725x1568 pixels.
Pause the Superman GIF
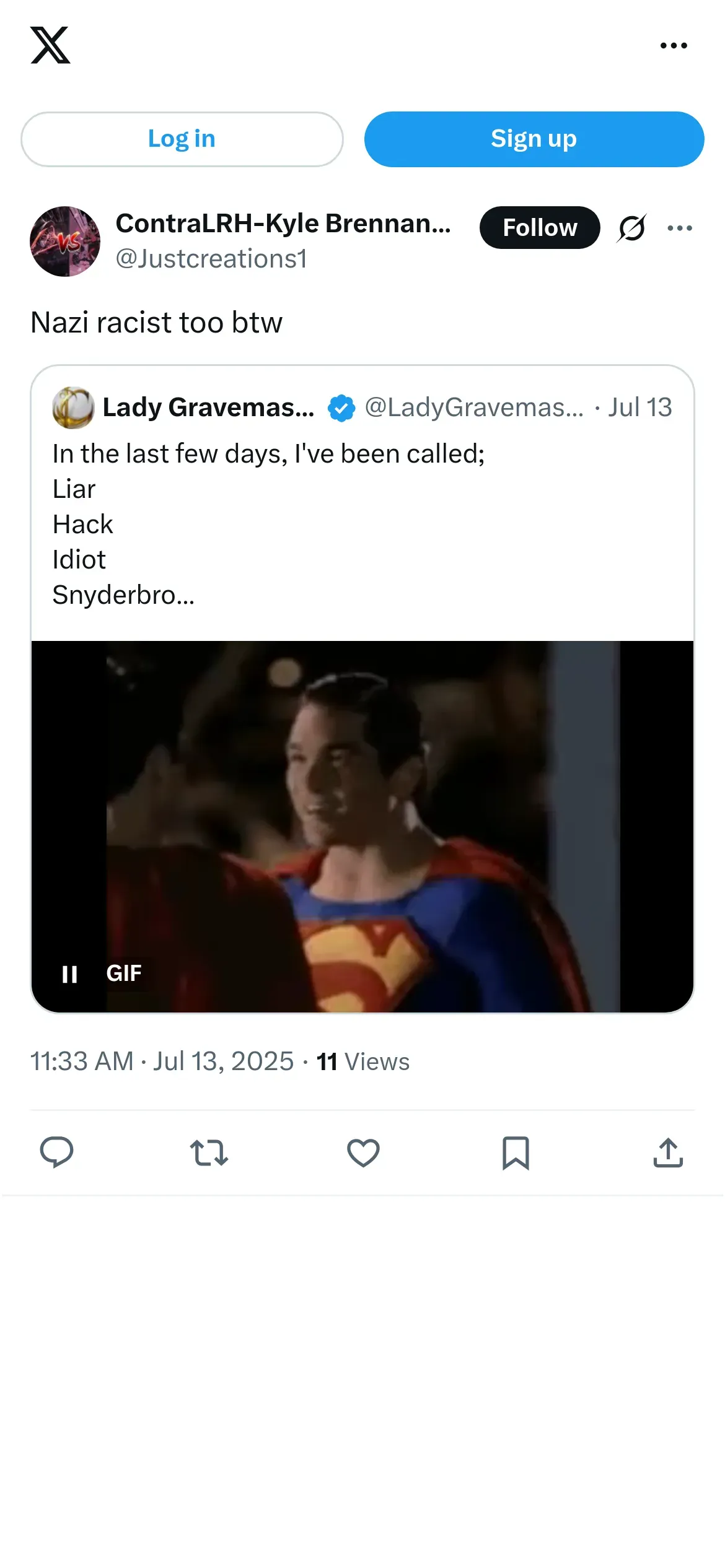pyautogui.click(x=70, y=974)
